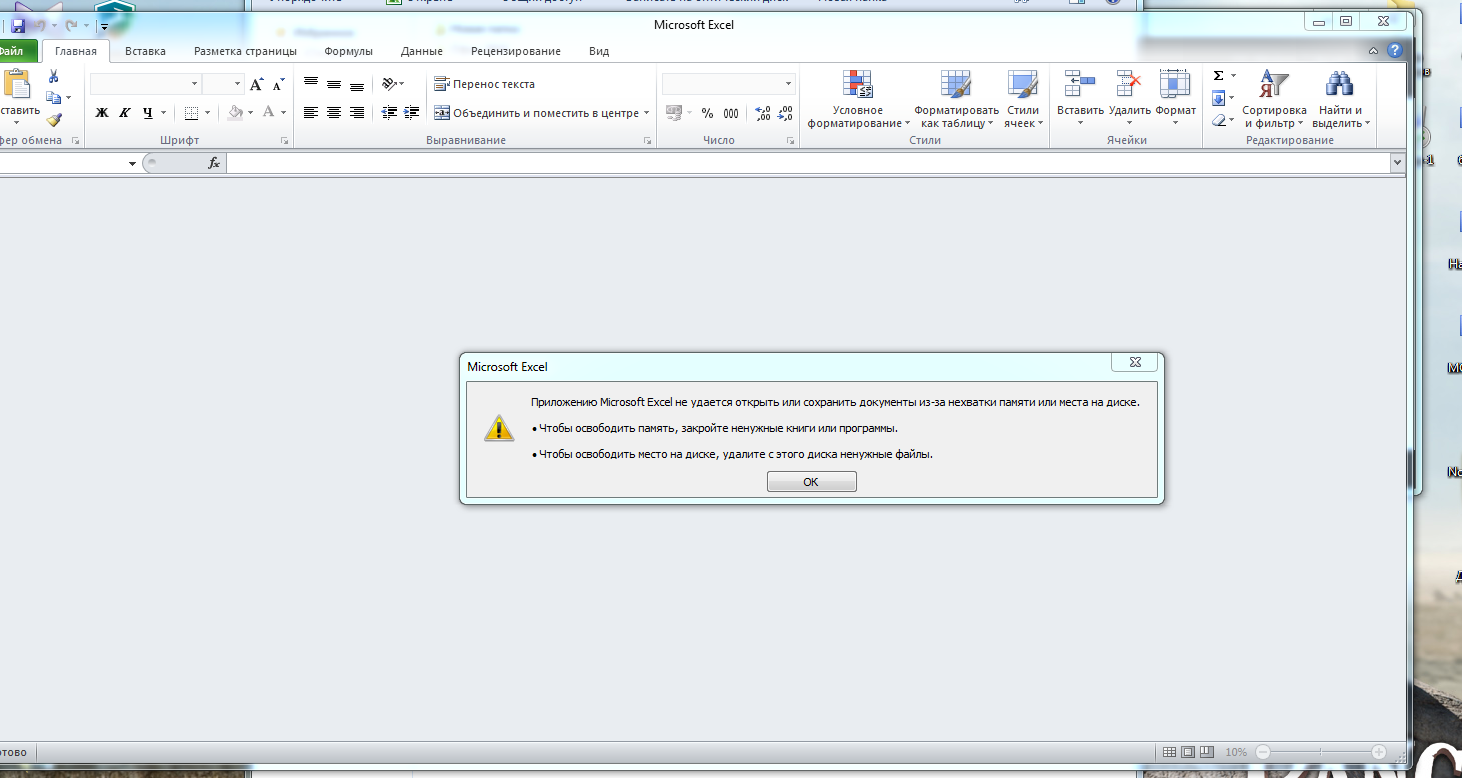
Task: Center text horizontally
Action: point(334,113)
